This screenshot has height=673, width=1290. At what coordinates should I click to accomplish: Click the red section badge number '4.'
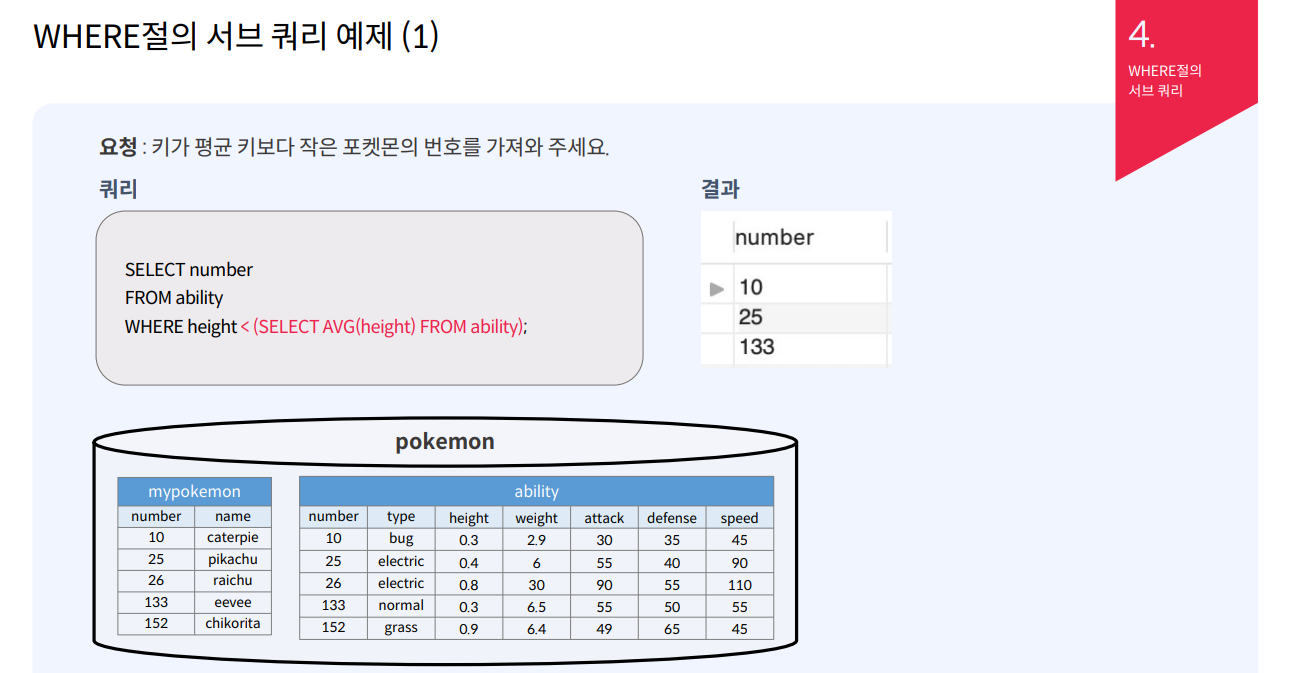coord(1141,35)
